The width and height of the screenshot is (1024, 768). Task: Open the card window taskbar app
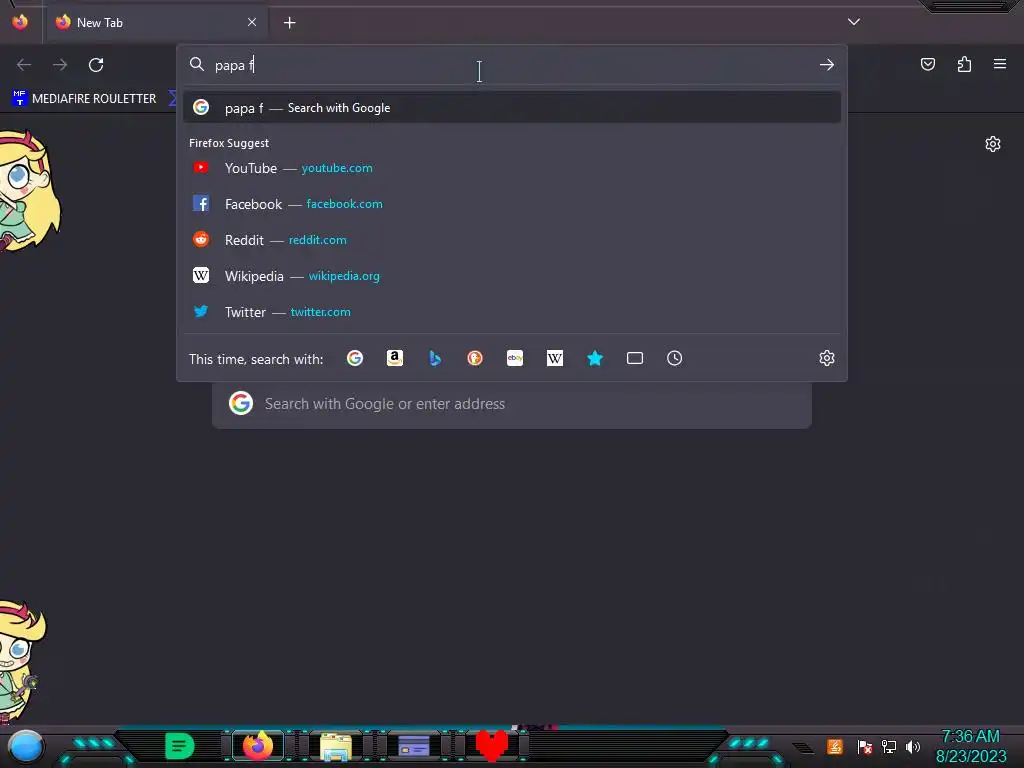pos(413,746)
